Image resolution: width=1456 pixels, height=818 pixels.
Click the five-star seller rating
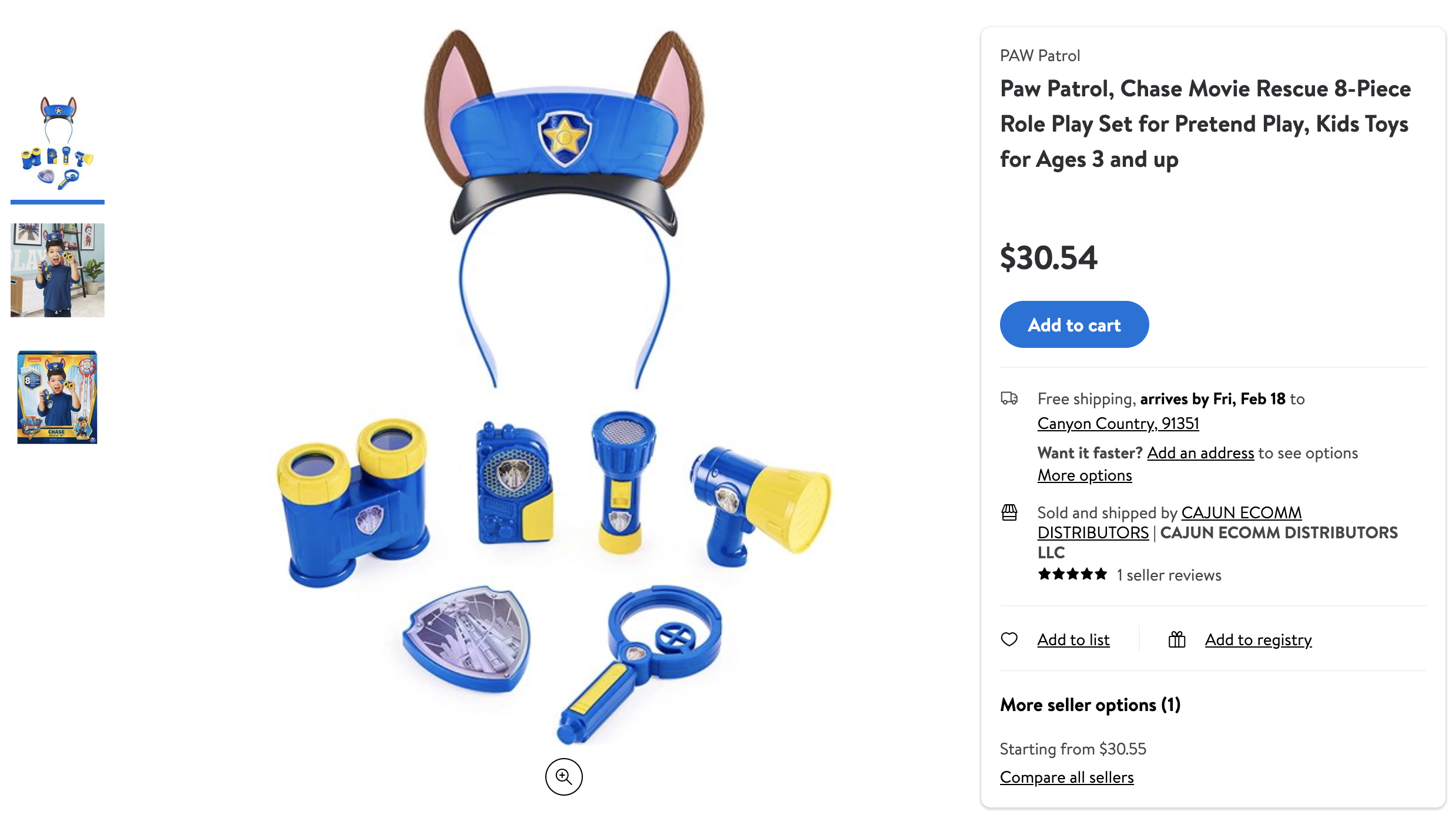[x=1072, y=574]
